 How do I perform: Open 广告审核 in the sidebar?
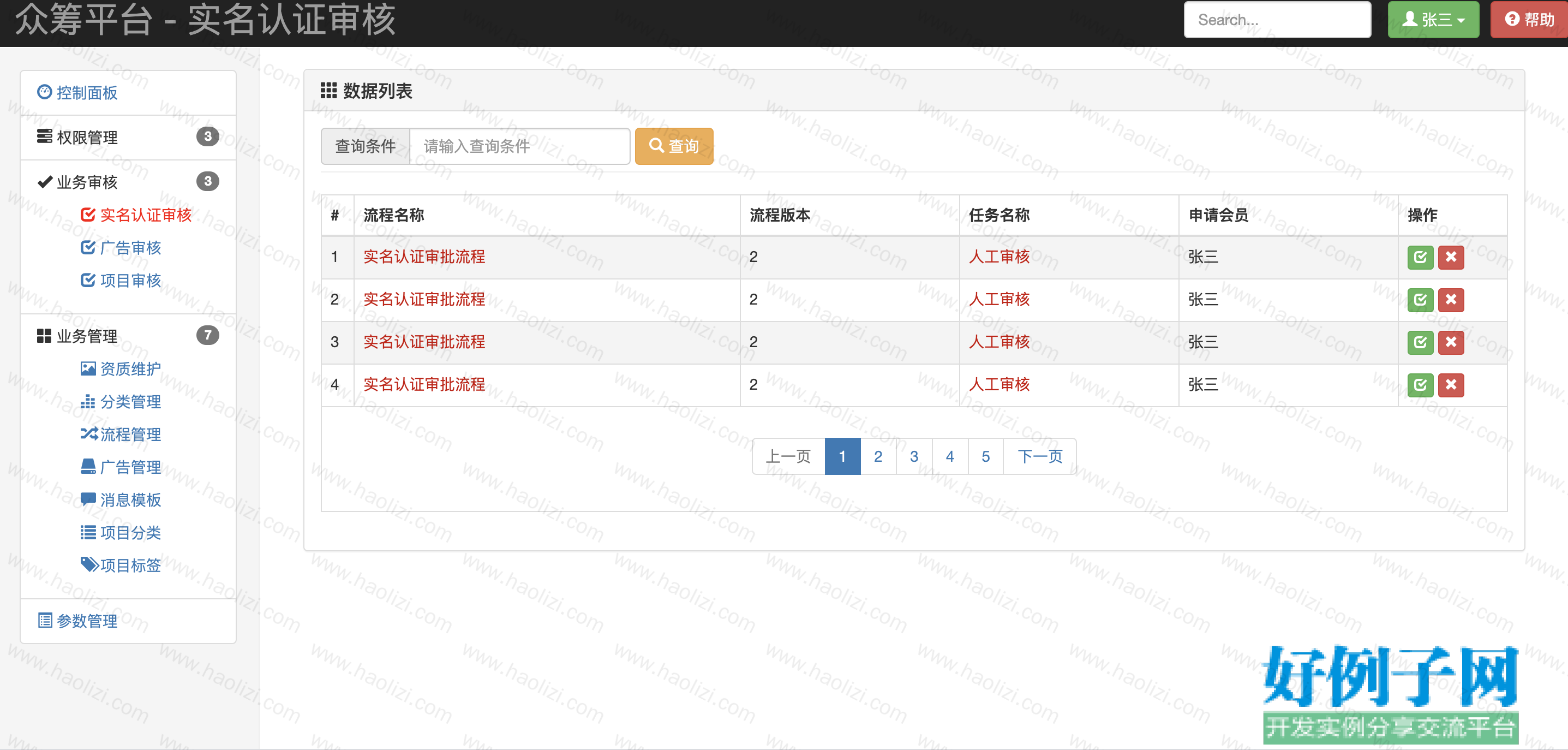click(121, 248)
